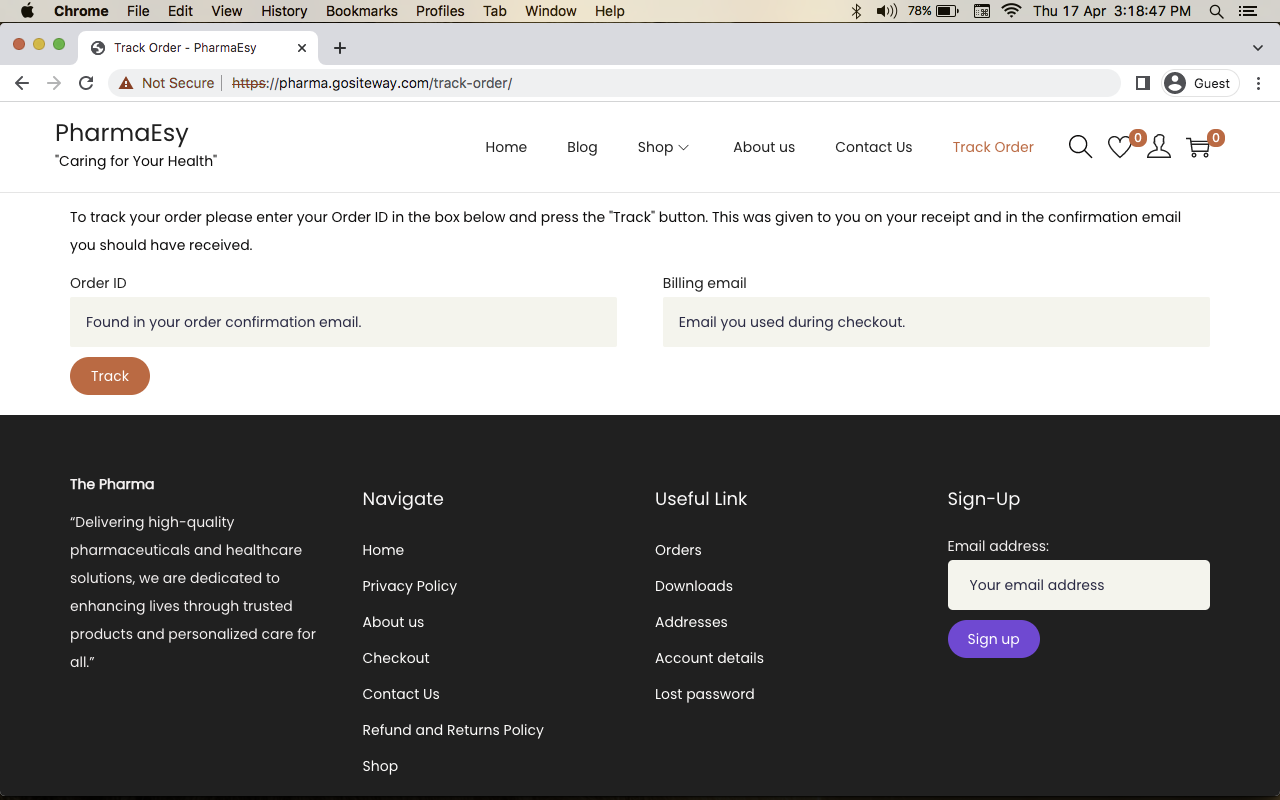Image resolution: width=1280 pixels, height=800 pixels.
Task: Click the Sign up button
Action: click(x=993, y=639)
